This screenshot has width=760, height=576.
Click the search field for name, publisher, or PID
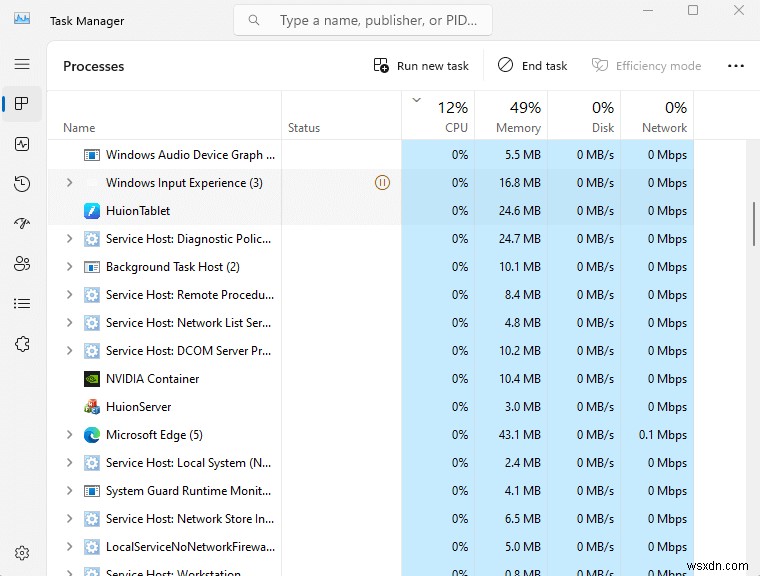tap(363, 20)
